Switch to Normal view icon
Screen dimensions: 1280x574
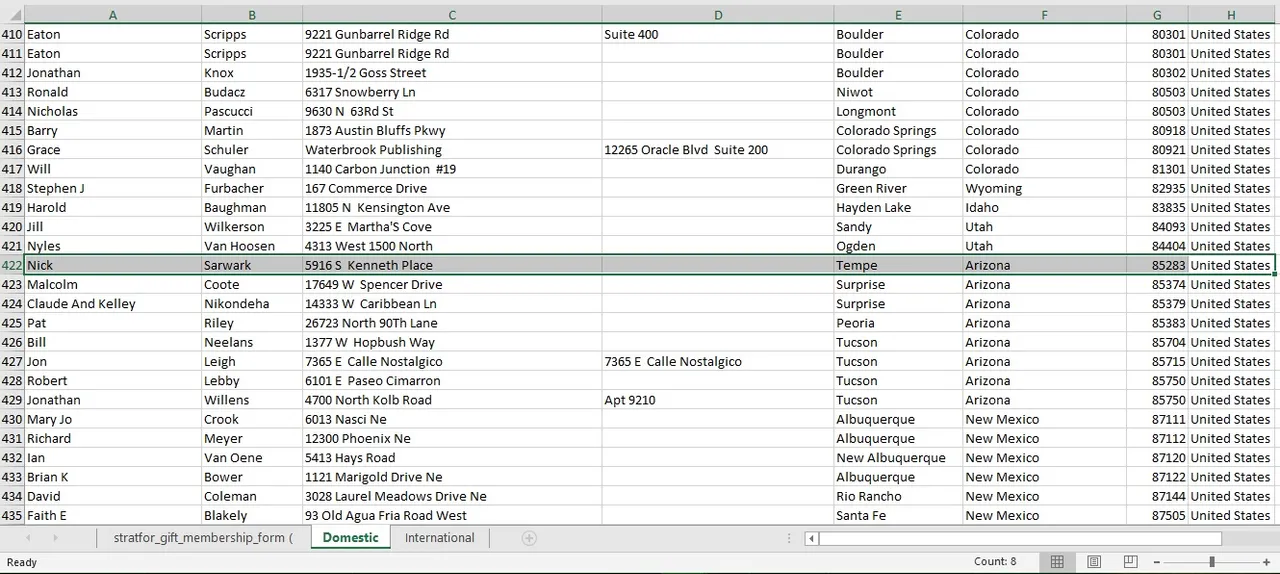[1057, 562]
